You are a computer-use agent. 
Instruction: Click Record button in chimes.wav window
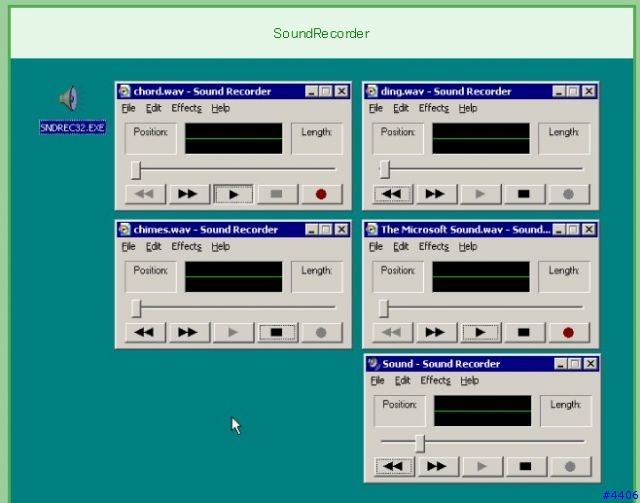coord(321,332)
